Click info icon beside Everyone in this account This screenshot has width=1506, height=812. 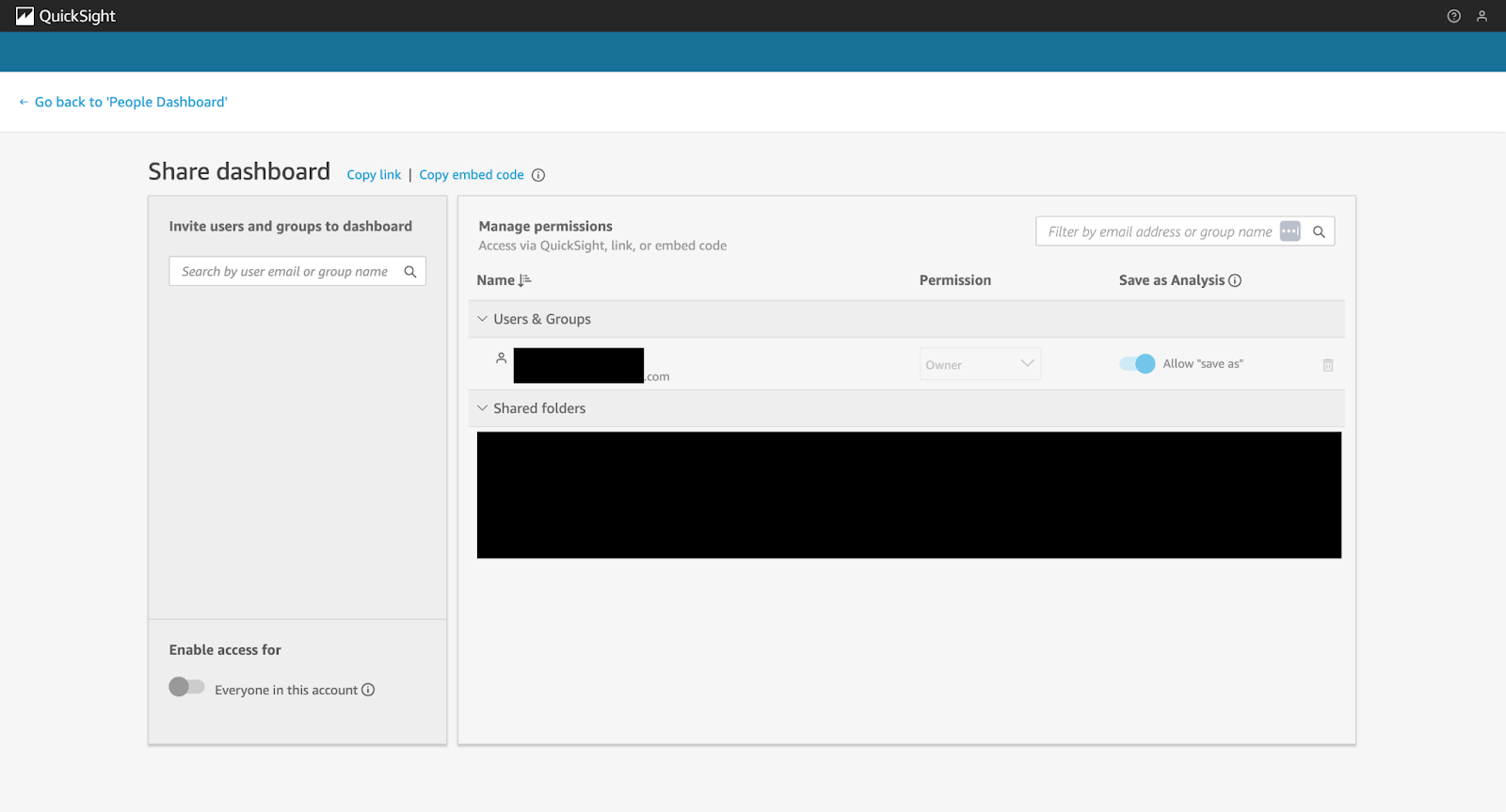(x=368, y=690)
